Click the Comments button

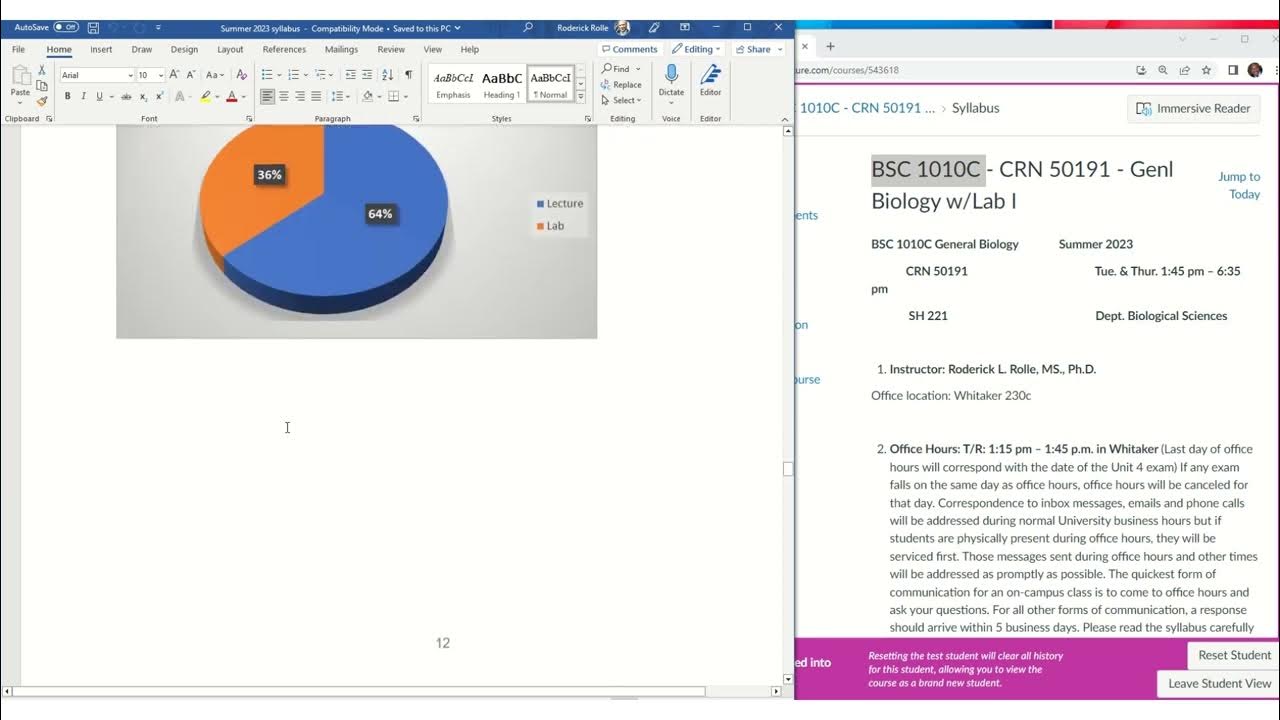pyautogui.click(x=630, y=49)
